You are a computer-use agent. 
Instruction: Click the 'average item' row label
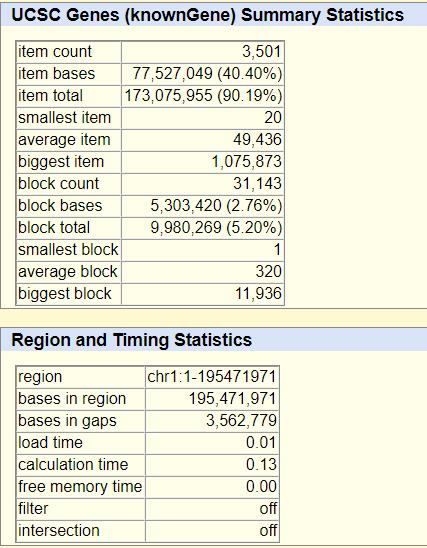[64, 140]
